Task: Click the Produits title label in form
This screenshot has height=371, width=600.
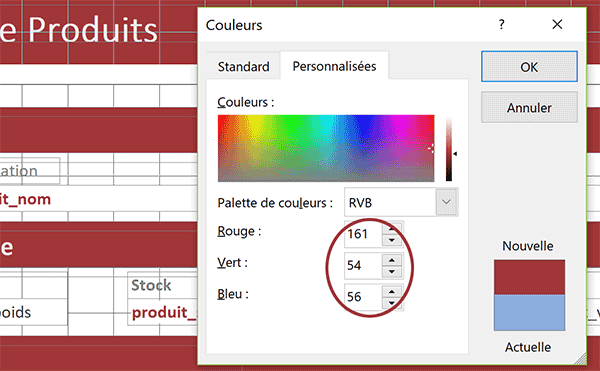Action: point(93,30)
